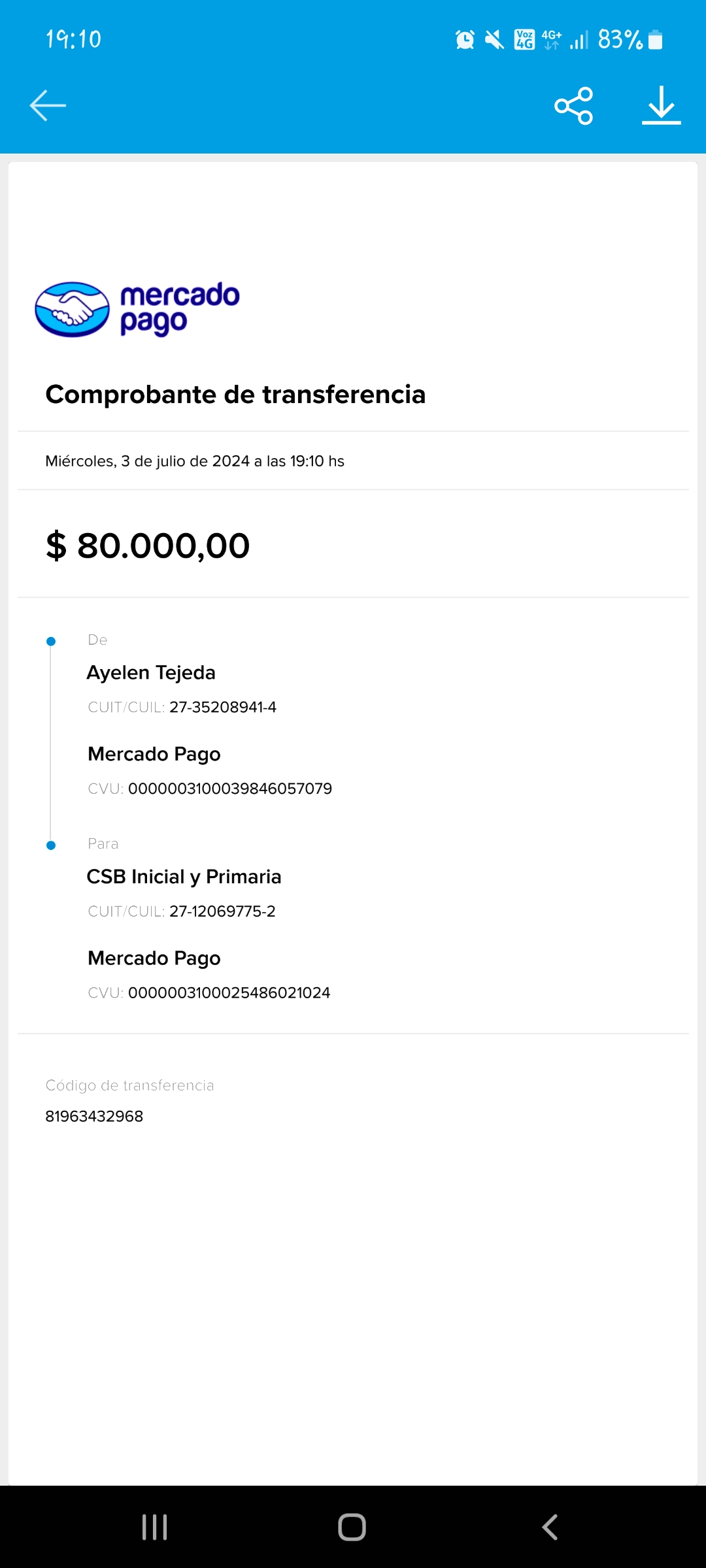Tap the back arrow in header
The image size is (706, 1568).
coord(48,105)
